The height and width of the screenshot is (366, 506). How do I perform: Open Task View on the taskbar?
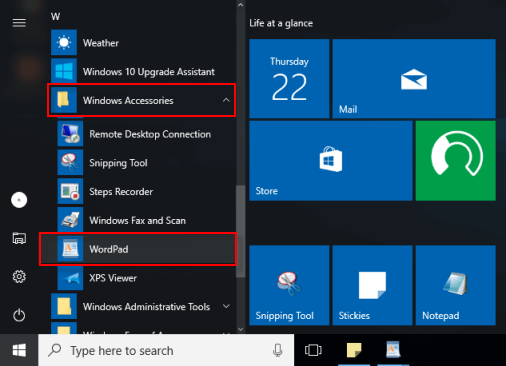(x=313, y=350)
